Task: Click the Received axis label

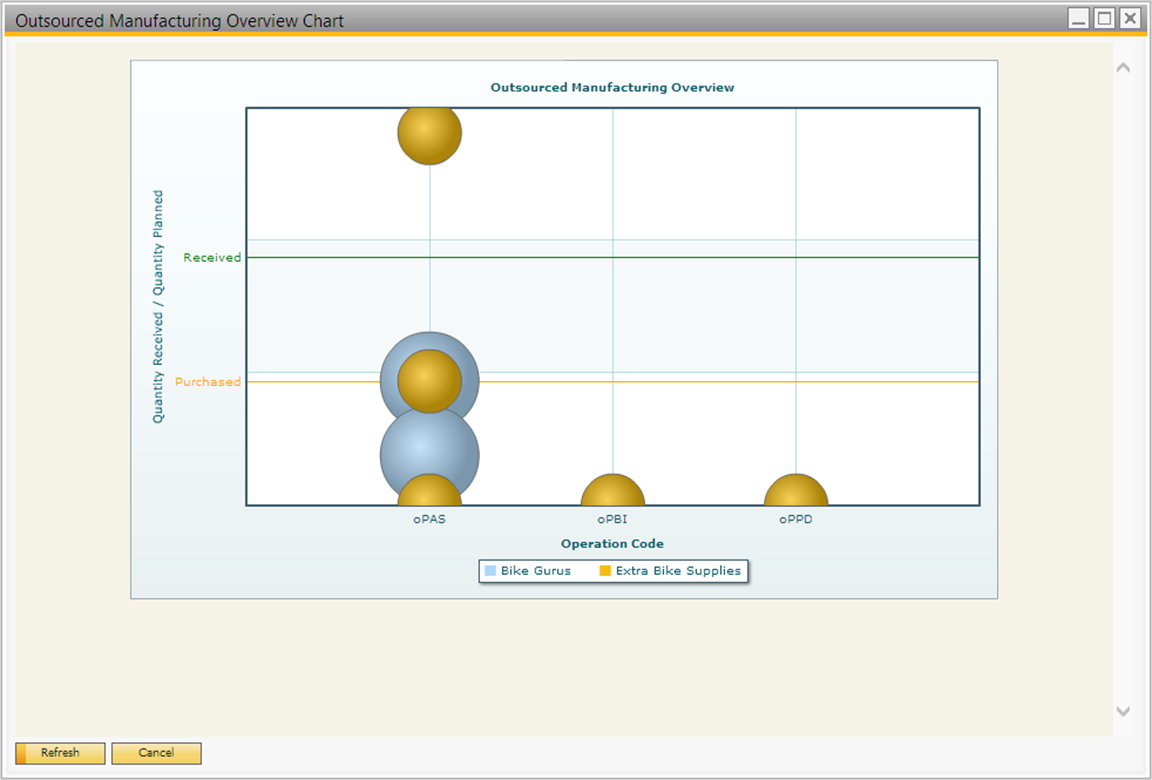Action: point(212,258)
